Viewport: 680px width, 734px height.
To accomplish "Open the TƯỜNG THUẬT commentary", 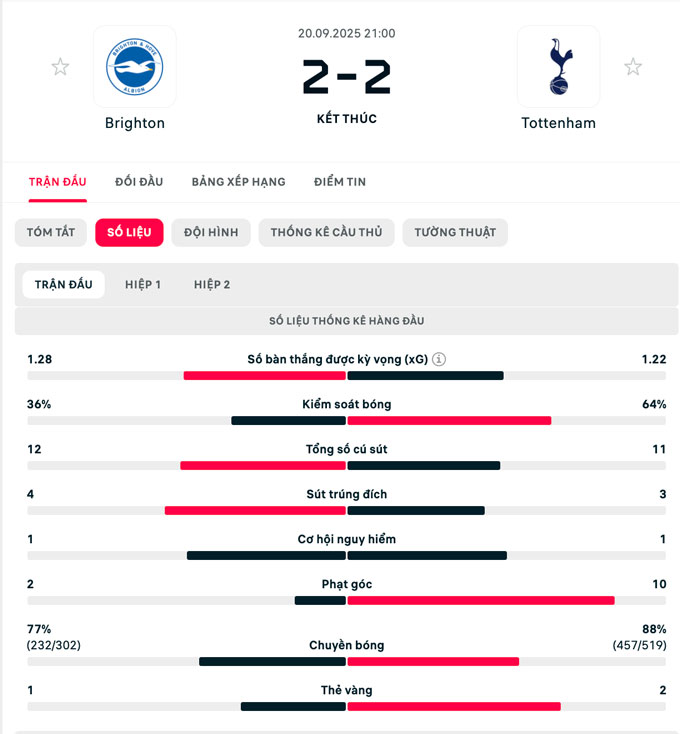I will point(455,233).
